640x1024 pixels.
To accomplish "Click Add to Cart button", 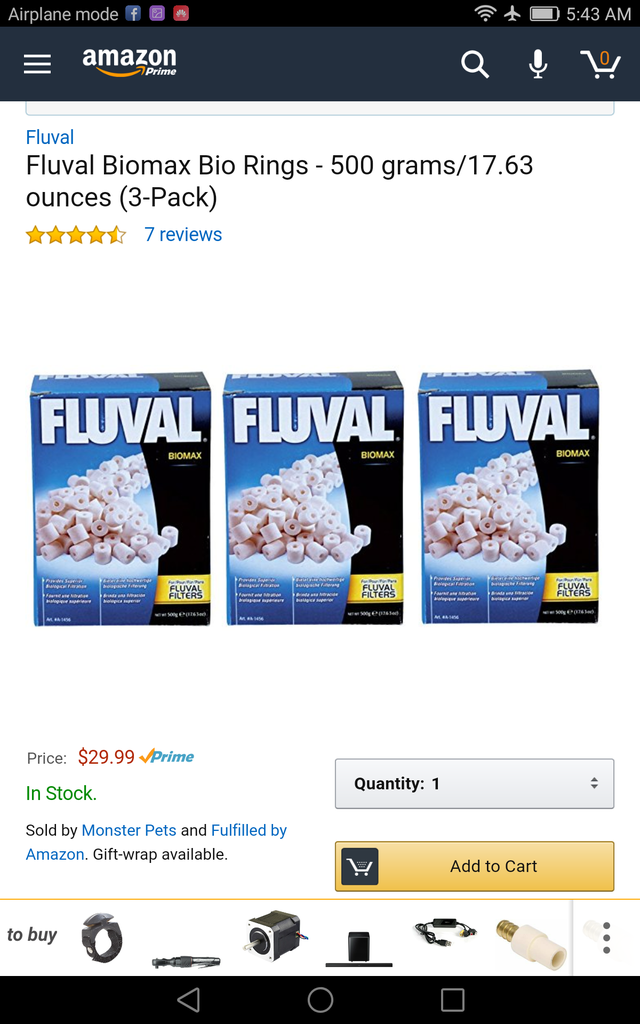I will pyautogui.click(x=475, y=866).
